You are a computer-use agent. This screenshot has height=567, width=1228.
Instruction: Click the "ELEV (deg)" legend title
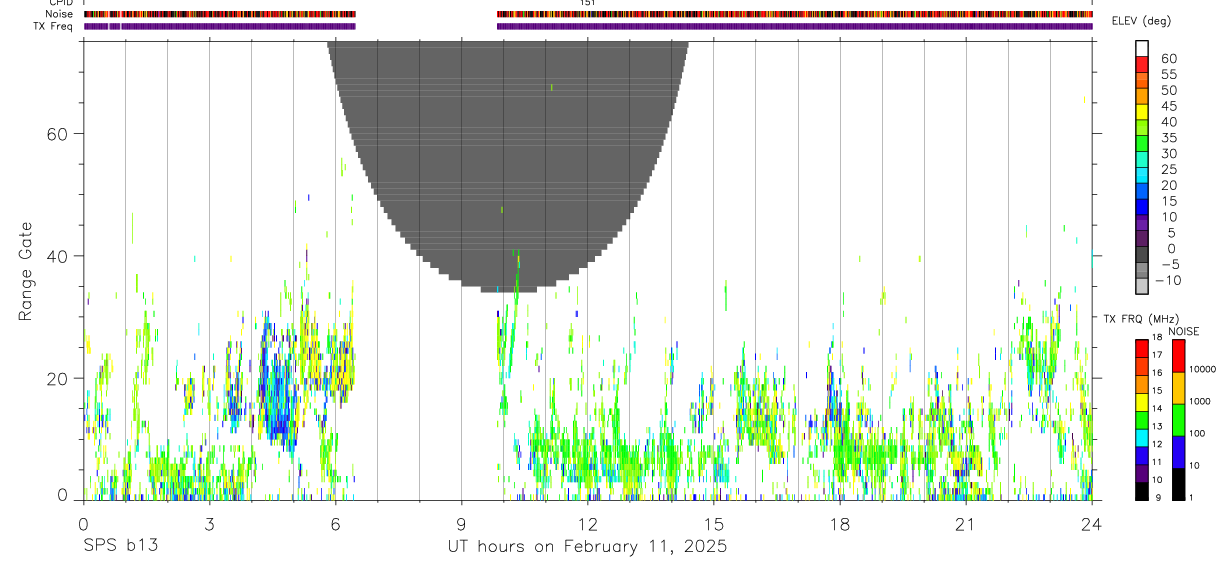click(1141, 21)
